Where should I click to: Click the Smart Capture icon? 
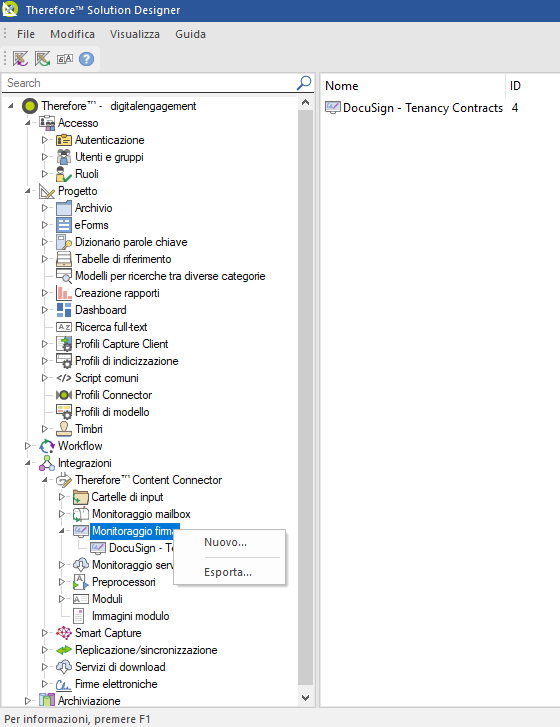coord(64,633)
